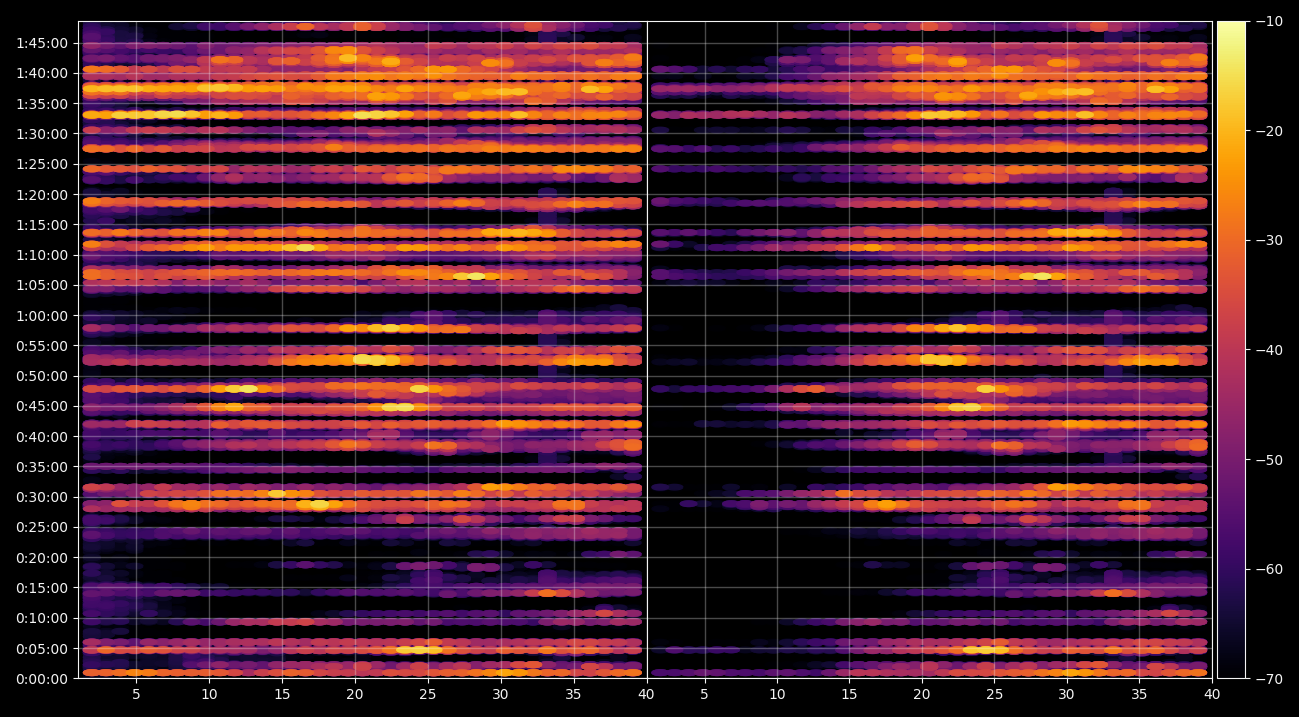The width and height of the screenshot is (1299, 717).
Task: Select the 0:45:00 y-axis label
Action: pos(42,406)
